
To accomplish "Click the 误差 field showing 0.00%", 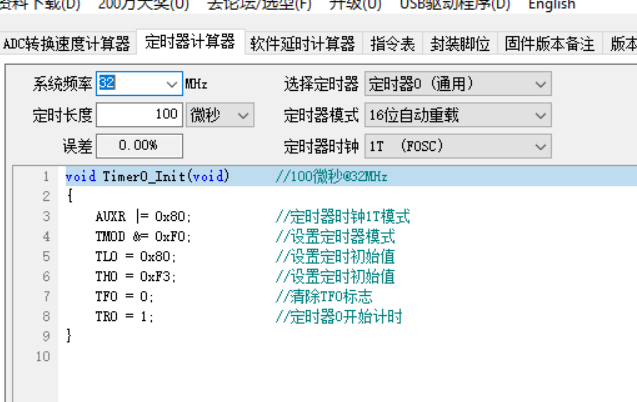I will [x=139, y=146].
